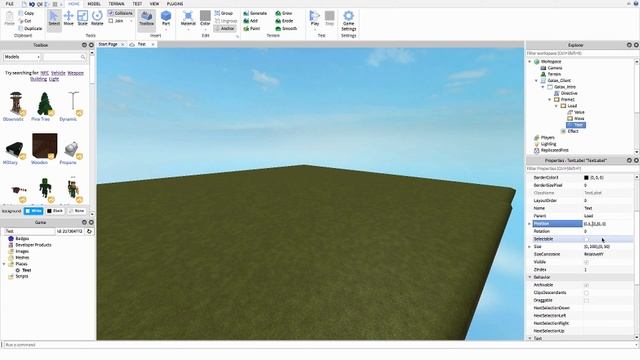
Task: Click the Generate terrain tool
Action: coord(255,13)
